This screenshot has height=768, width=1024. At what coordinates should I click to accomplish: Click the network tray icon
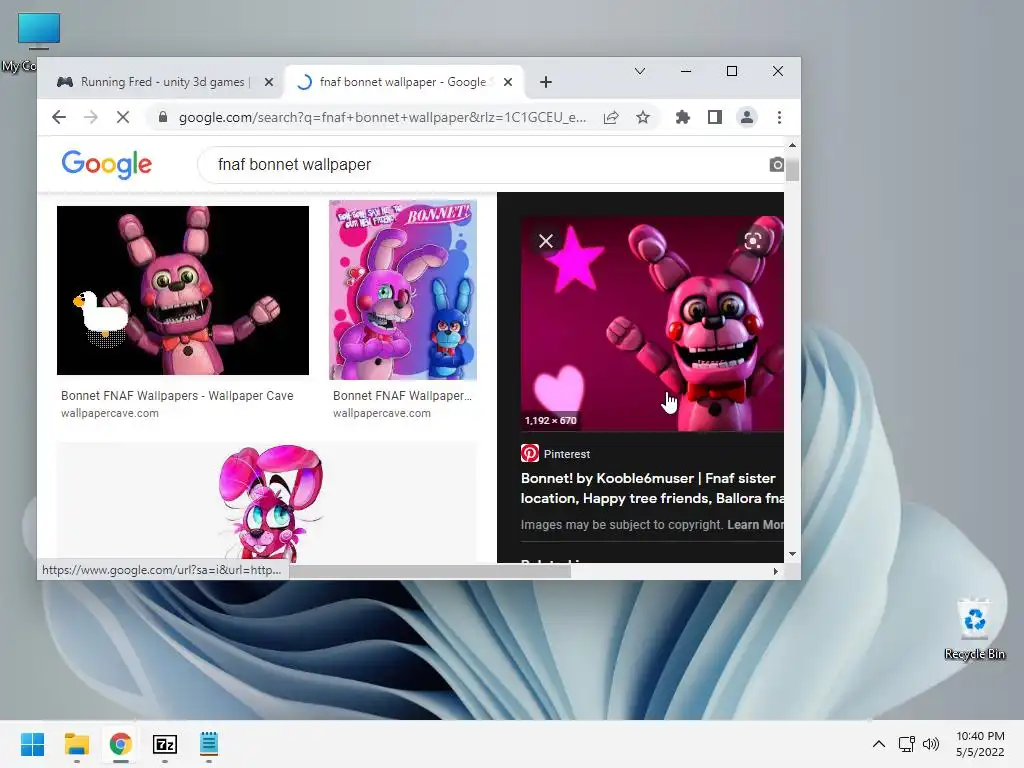(906, 744)
